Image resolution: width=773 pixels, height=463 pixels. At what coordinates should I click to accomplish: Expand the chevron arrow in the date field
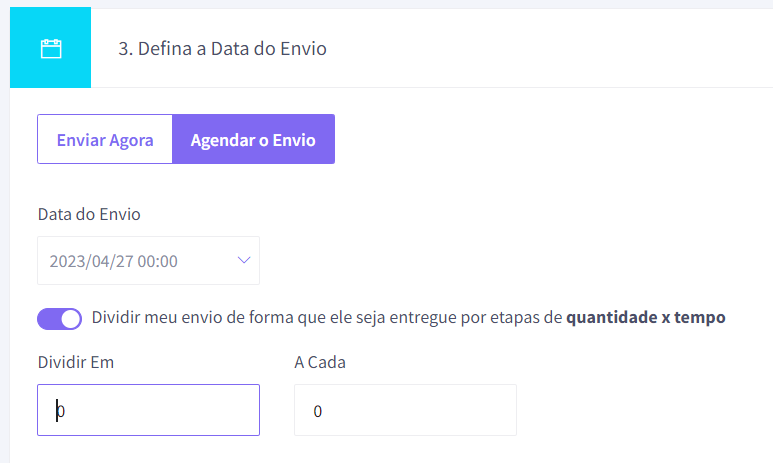click(244, 260)
